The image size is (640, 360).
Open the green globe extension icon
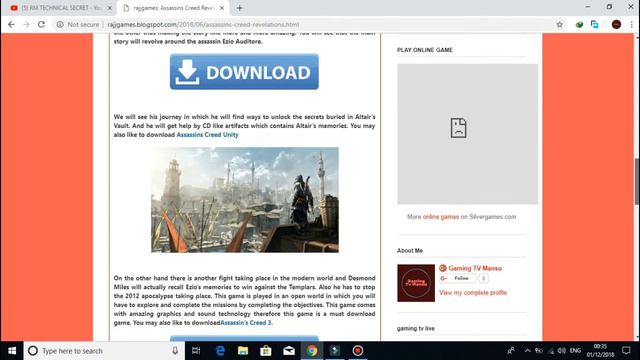click(x=579, y=24)
